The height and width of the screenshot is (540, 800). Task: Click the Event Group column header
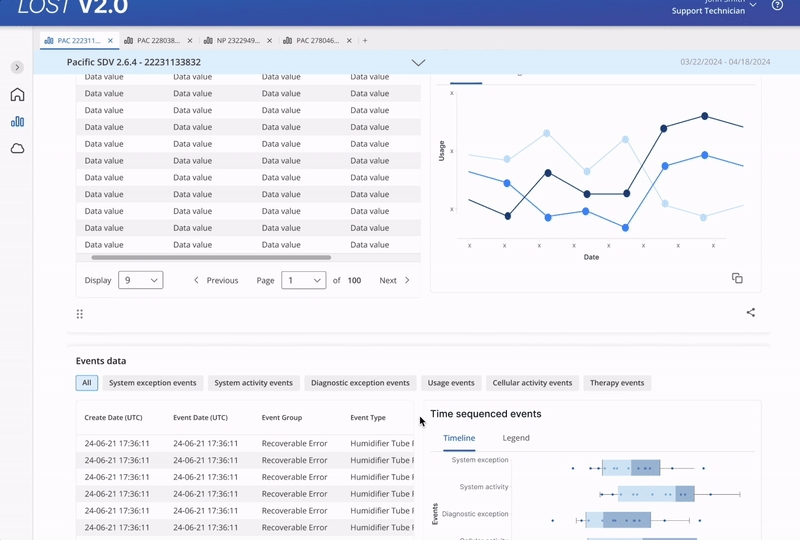click(282, 418)
